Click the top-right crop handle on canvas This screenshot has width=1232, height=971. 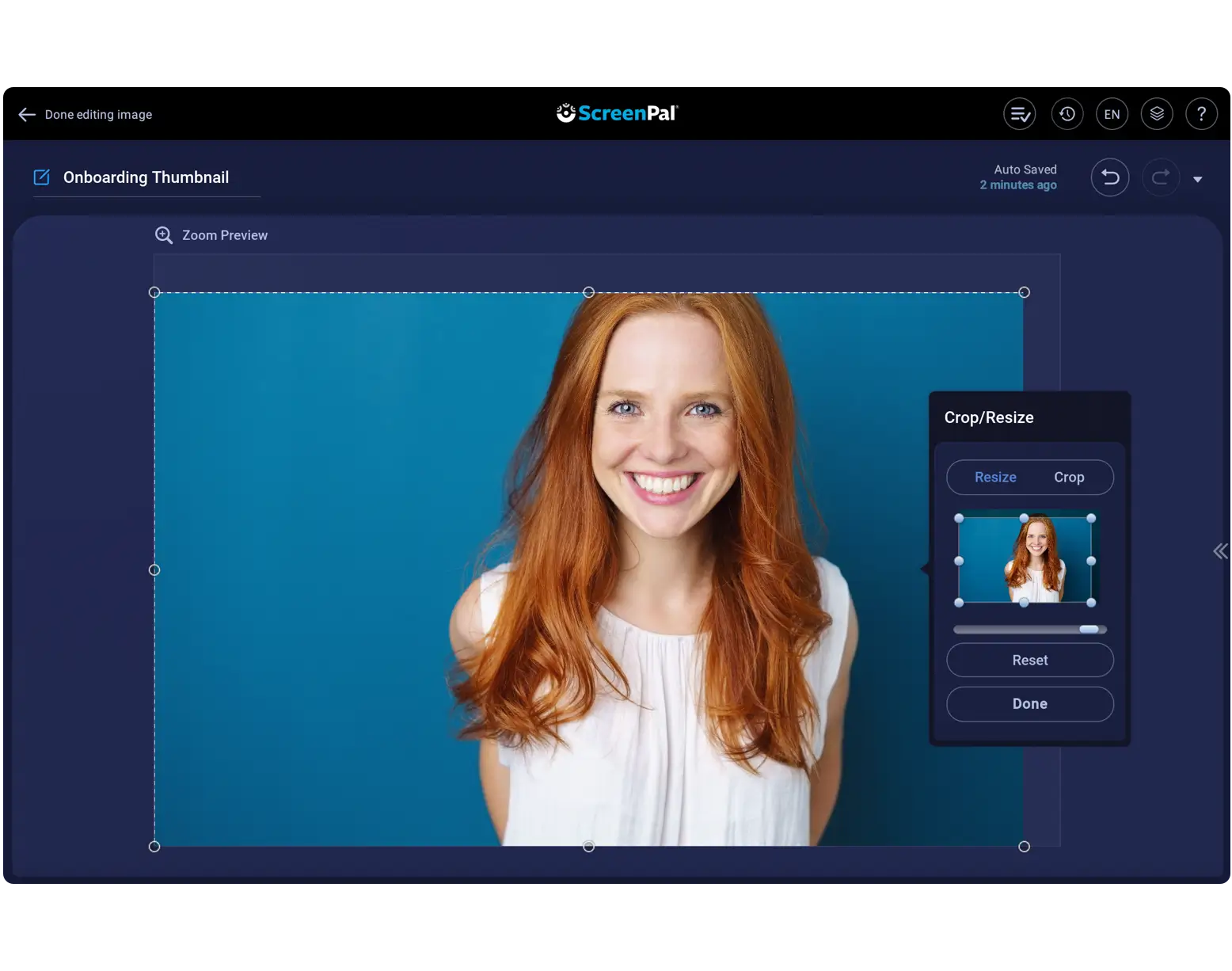[1024, 292]
